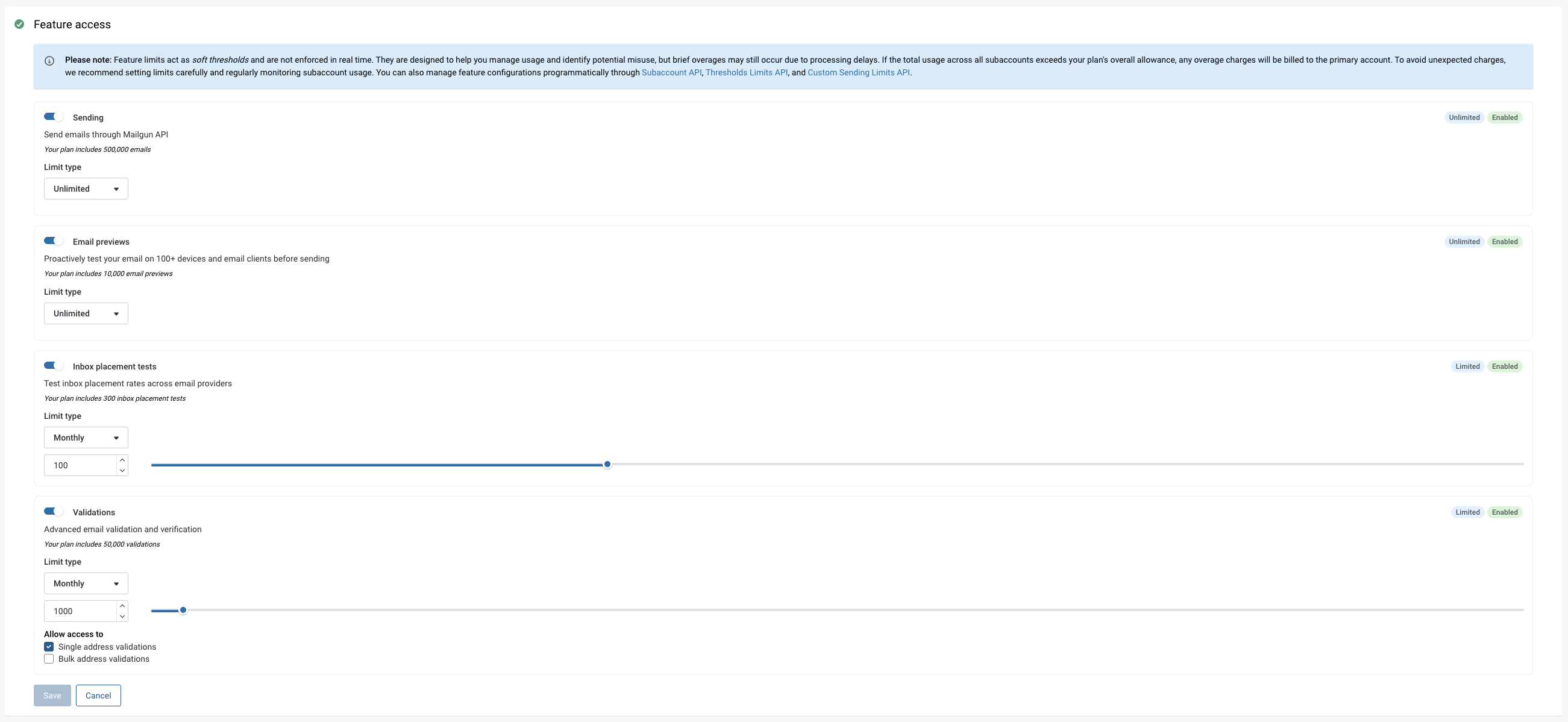Open the Monthly dropdown under Inbox placement tests
The image size is (1568, 722).
pos(85,437)
